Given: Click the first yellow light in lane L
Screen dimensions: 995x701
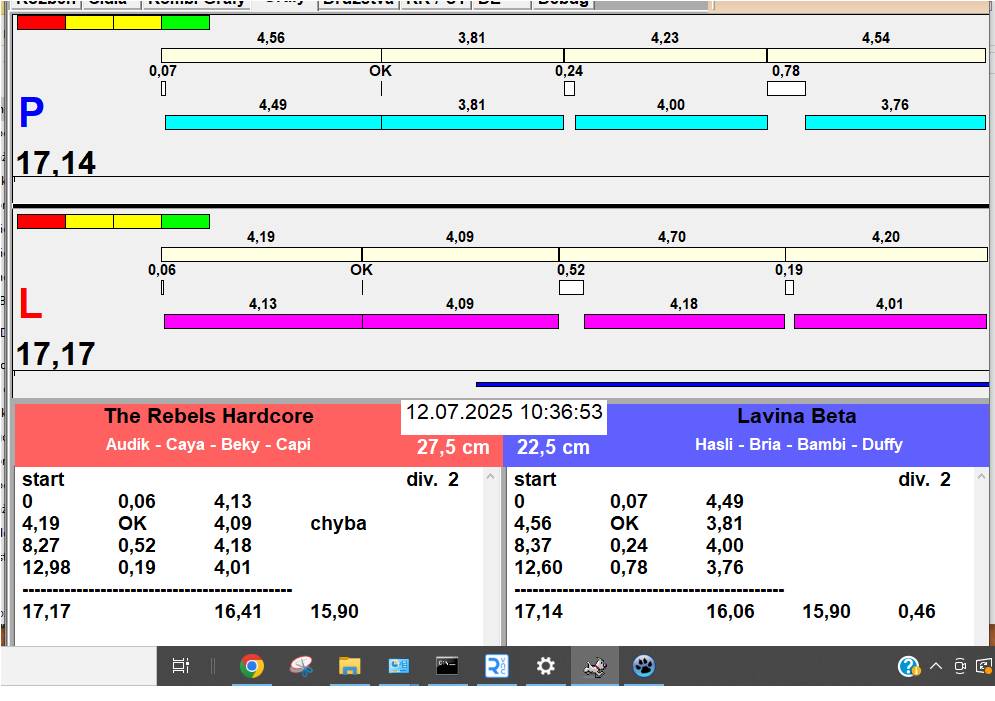Looking at the screenshot, I should click(x=89, y=221).
